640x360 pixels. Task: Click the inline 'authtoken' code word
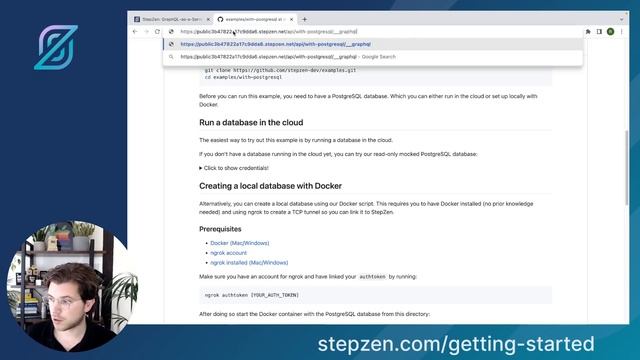click(372, 277)
